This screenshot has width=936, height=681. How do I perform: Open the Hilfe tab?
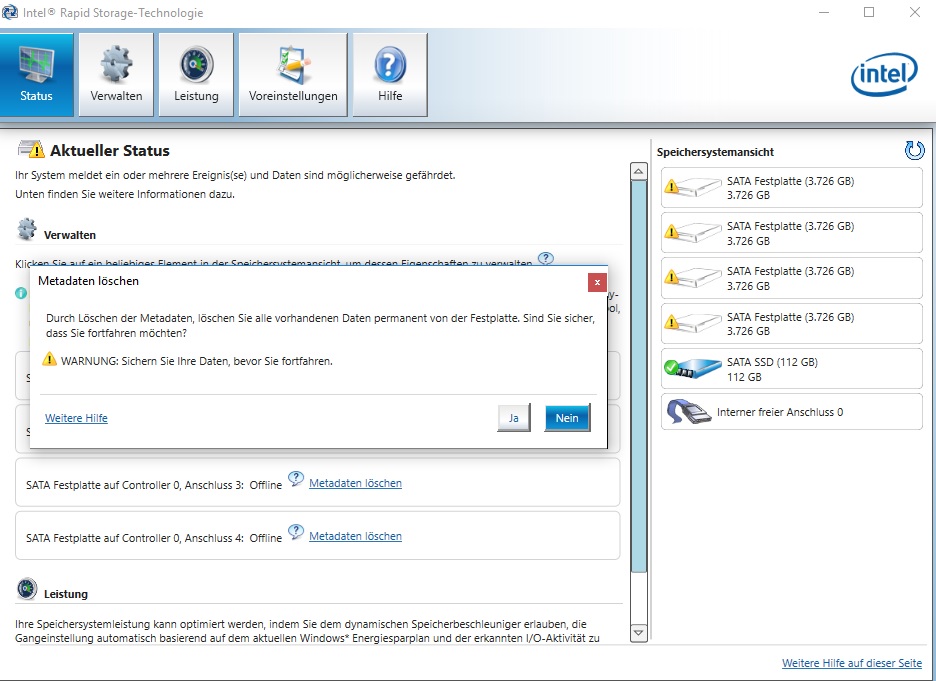390,75
